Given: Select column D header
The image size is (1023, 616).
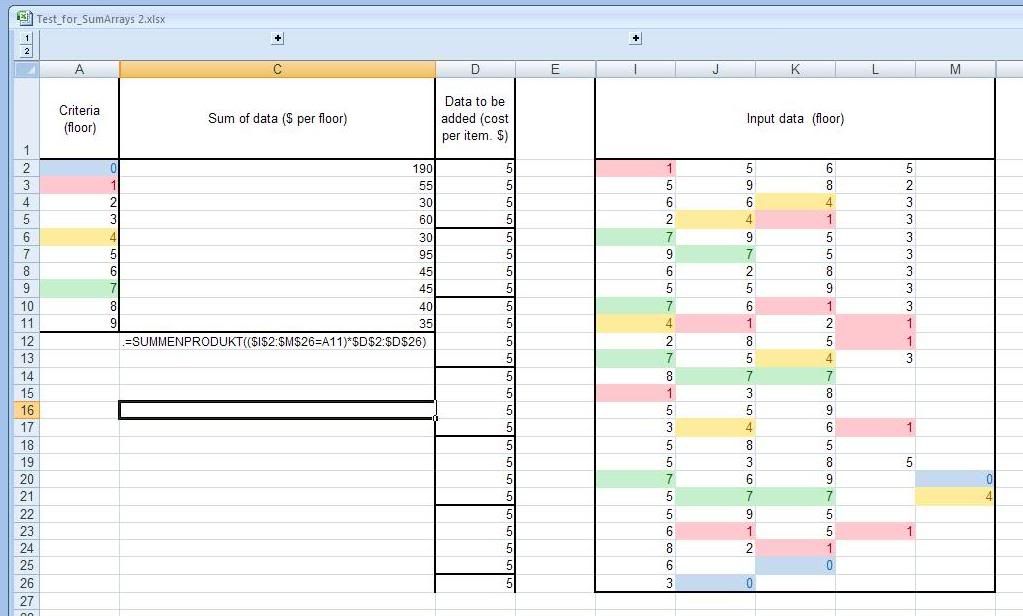Looking at the screenshot, I should pyautogui.click(x=475, y=69).
